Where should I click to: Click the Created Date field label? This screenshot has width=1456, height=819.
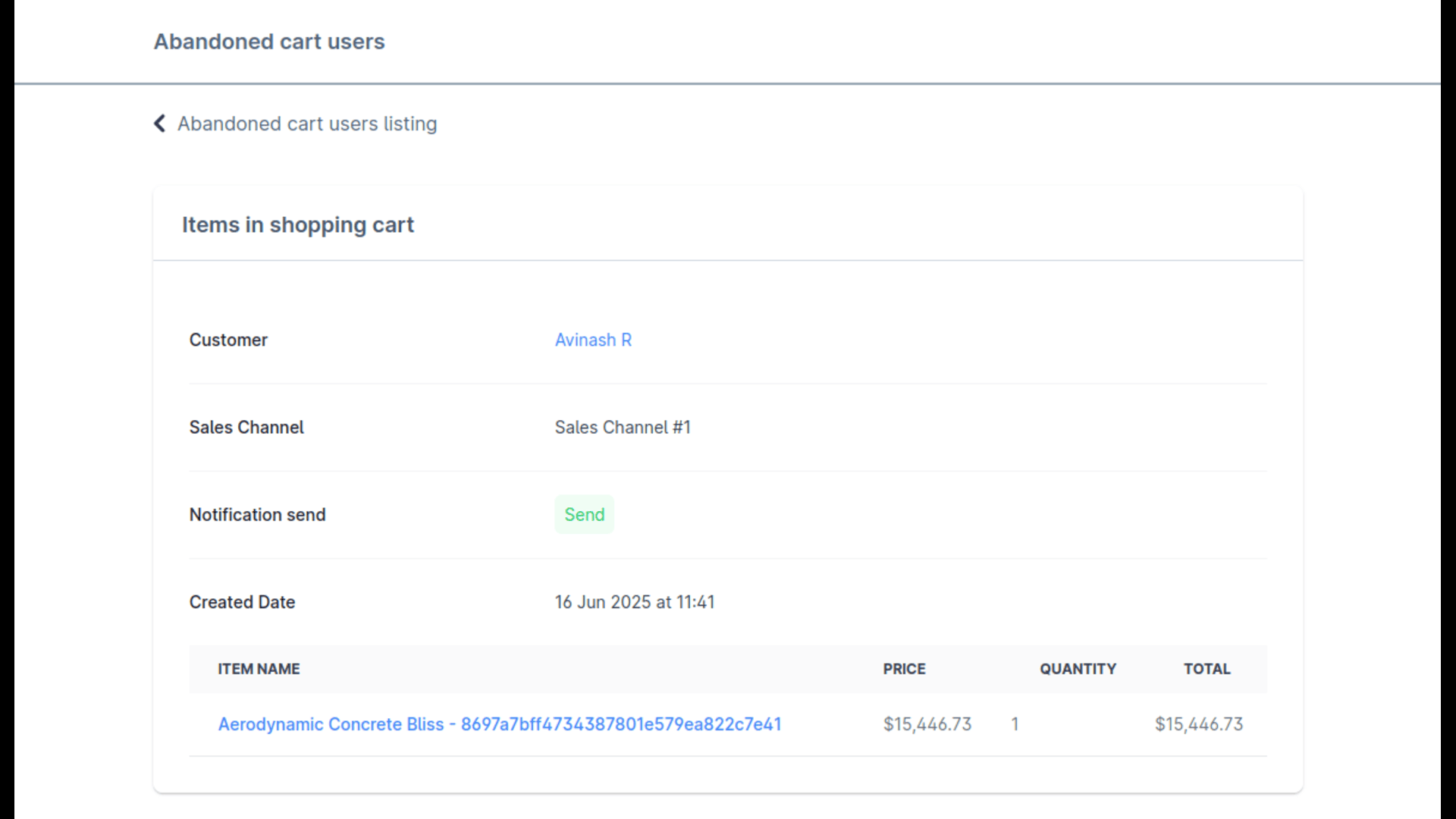(x=242, y=602)
